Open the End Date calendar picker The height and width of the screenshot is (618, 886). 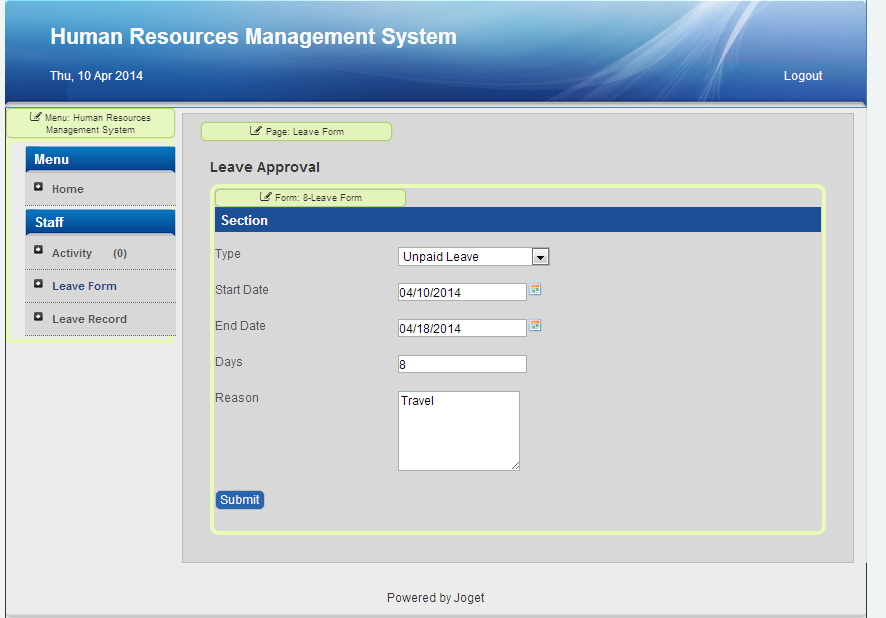click(x=535, y=325)
